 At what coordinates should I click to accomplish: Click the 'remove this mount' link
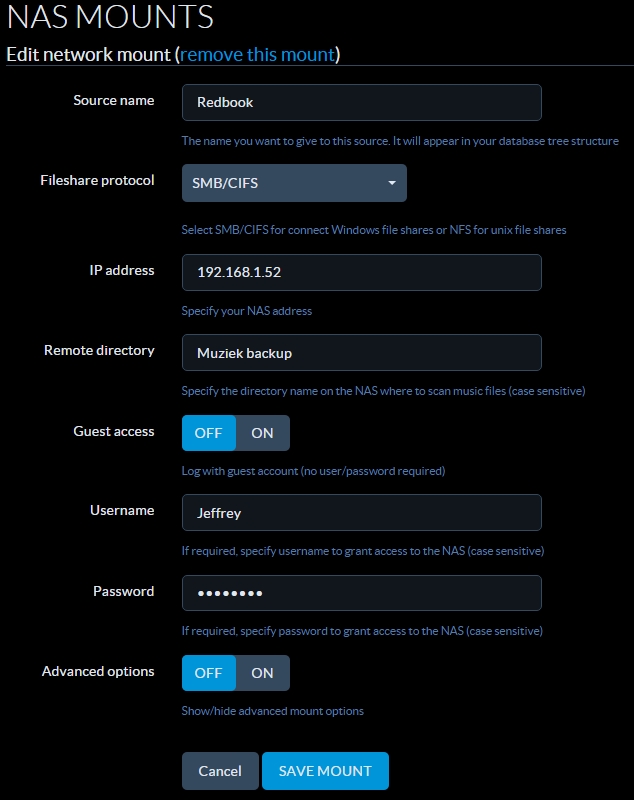click(257, 54)
